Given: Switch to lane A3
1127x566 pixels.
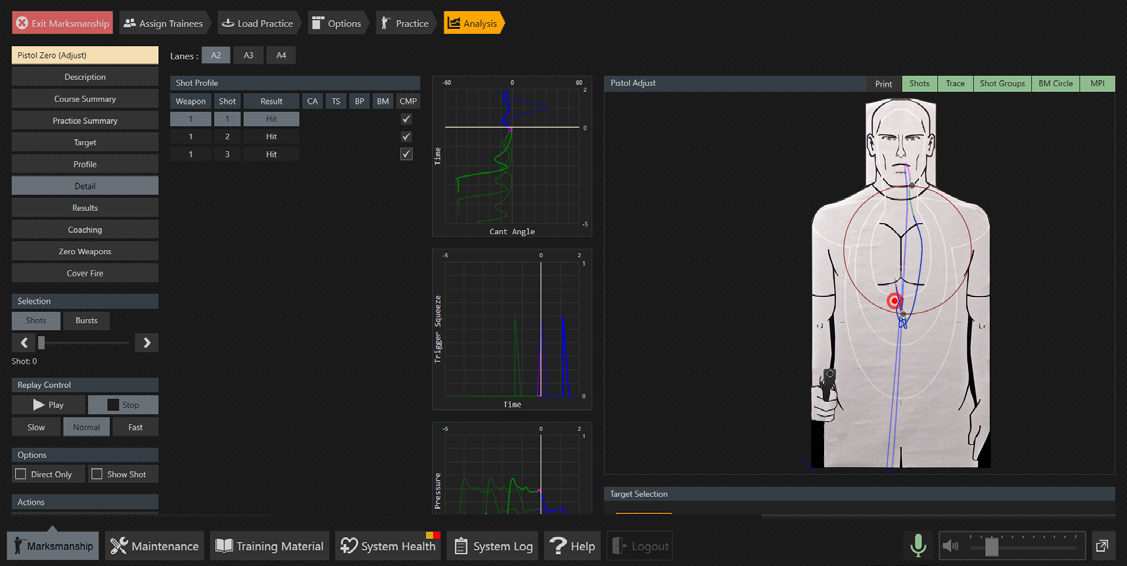Looking at the screenshot, I should tap(248, 56).
